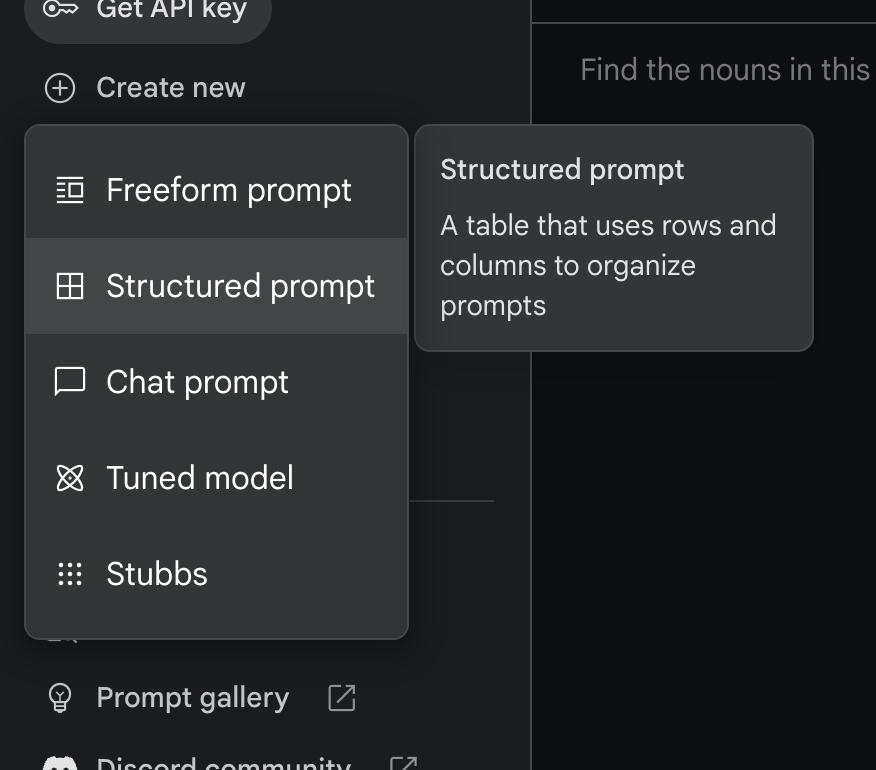876x770 pixels.
Task: Open the Prompt gallery link
Action: tap(192, 698)
